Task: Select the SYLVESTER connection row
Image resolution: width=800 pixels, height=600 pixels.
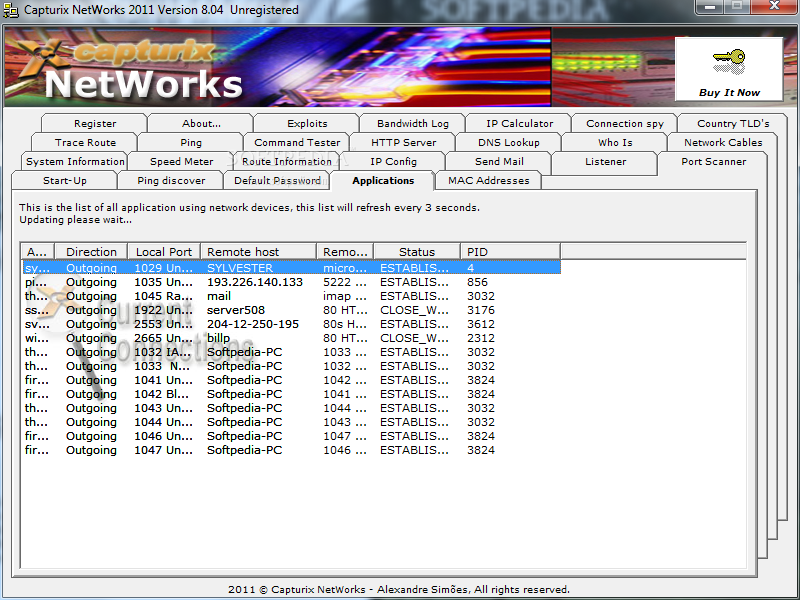Action: point(292,267)
